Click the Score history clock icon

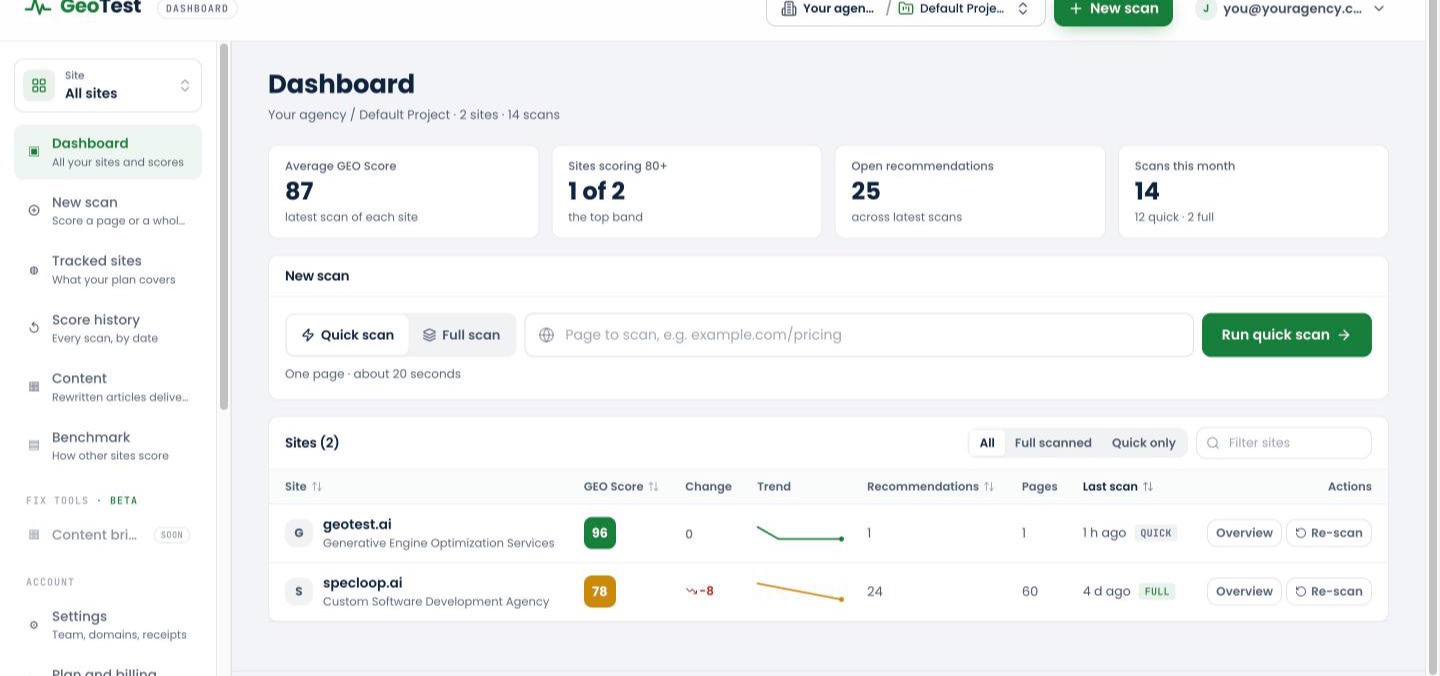click(x=34, y=328)
